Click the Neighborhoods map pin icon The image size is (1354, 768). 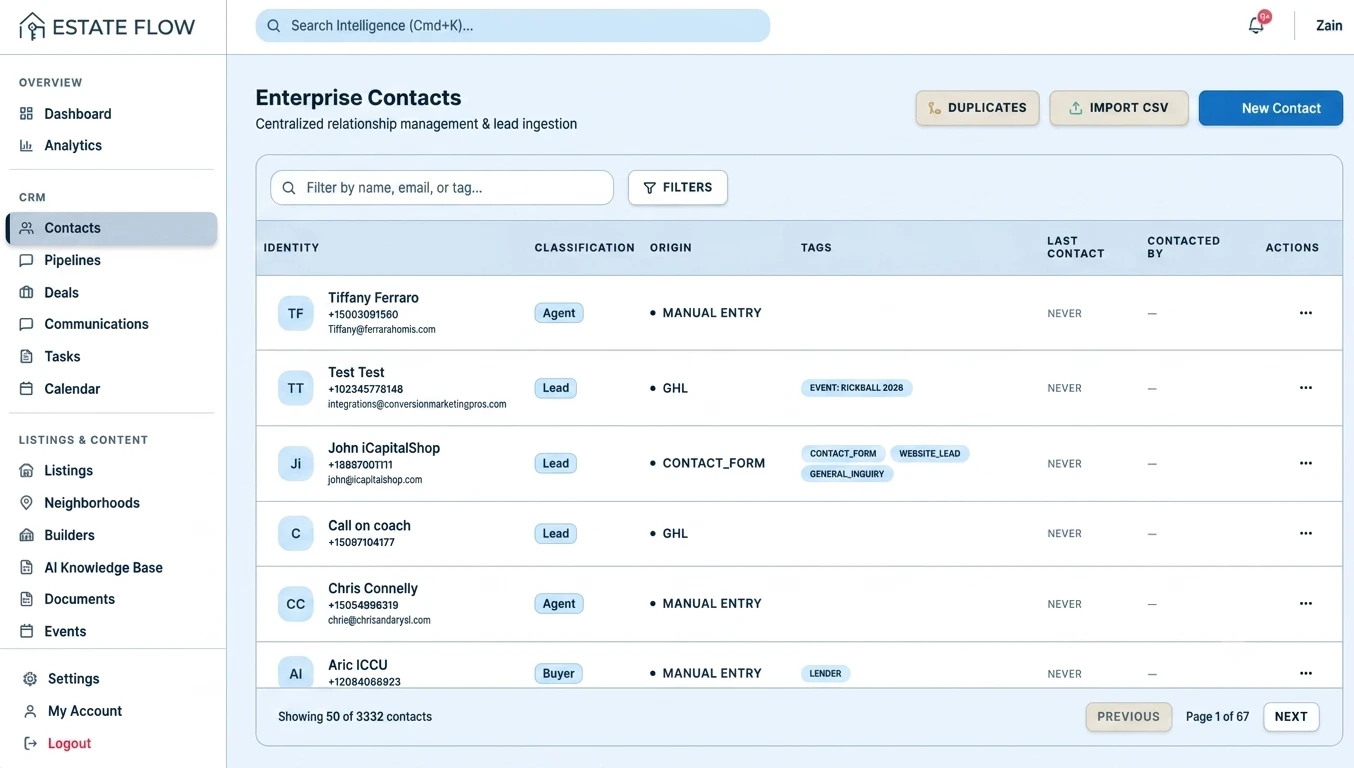(x=27, y=503)
